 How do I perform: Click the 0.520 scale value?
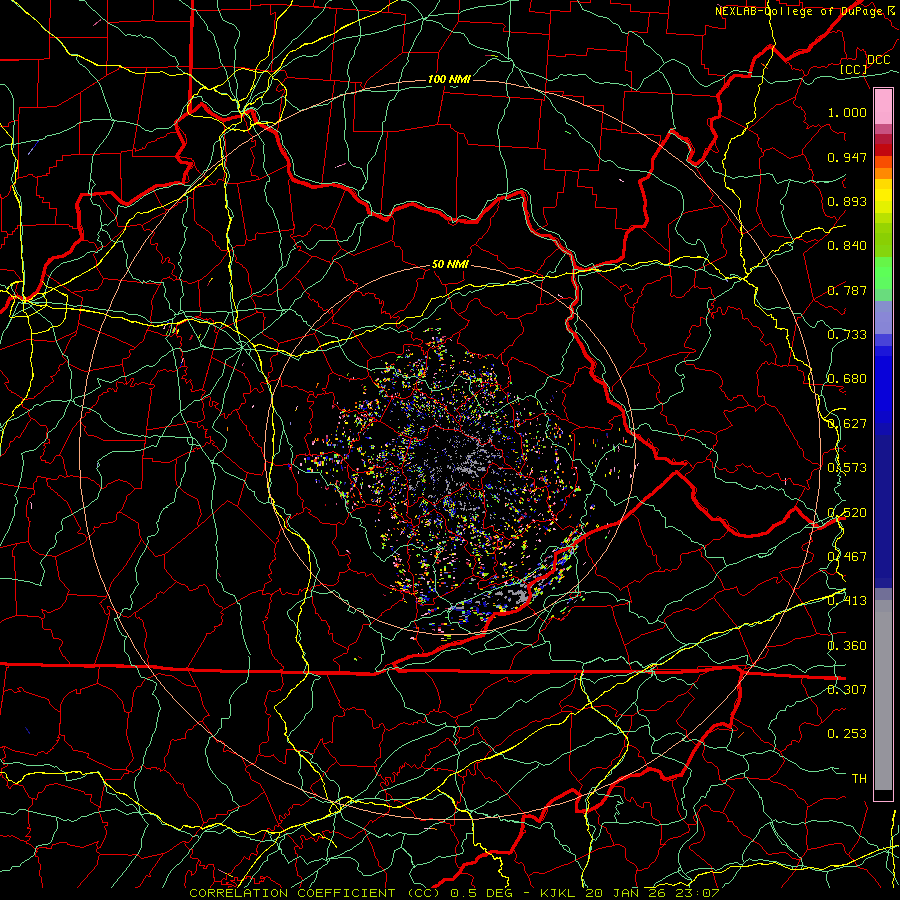tap(847, 513)
